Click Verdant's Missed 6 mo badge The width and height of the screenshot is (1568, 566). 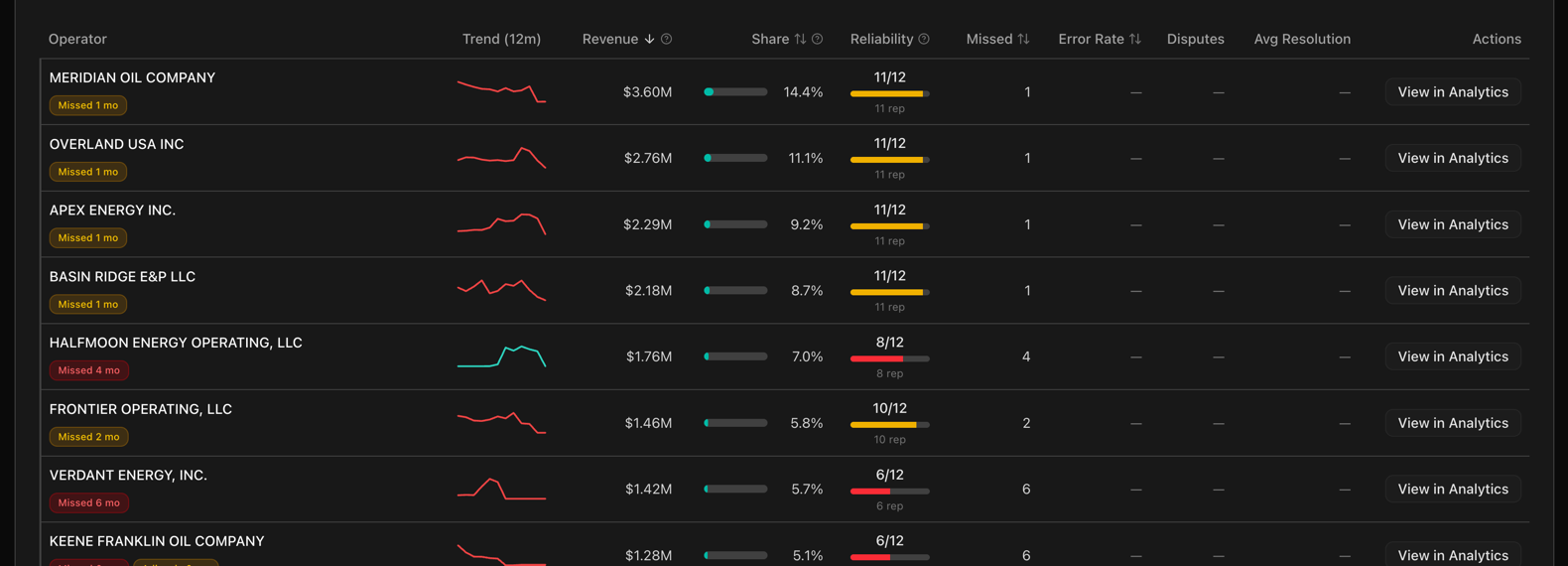coord(89,502)
